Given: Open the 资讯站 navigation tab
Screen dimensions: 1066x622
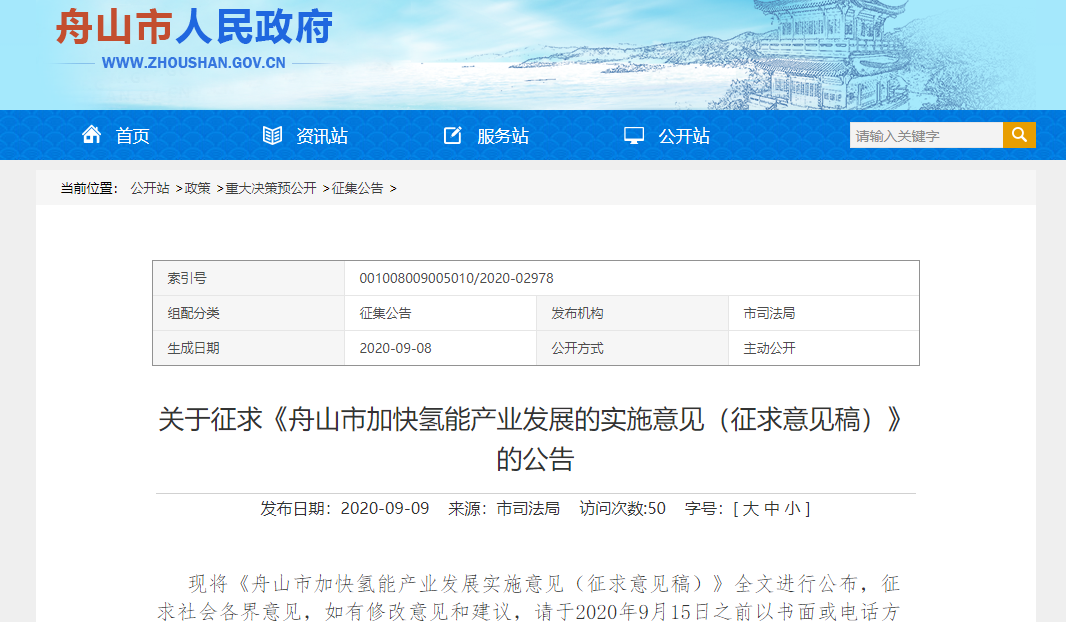Looking at the screenshot, I should [x=322, y=136].
